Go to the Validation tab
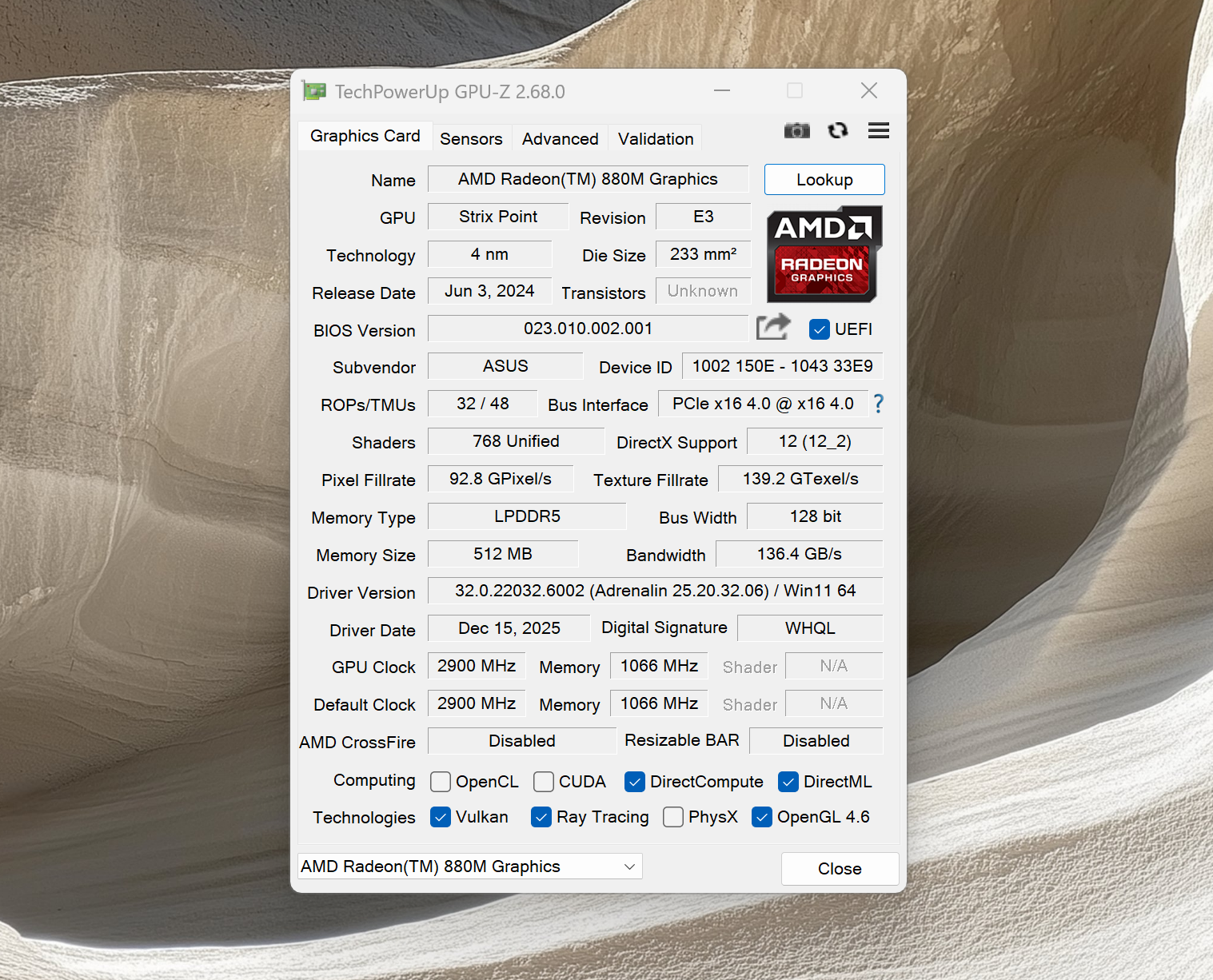The height and width of the screenshot is (980, 1213). (x=655, y=139)
